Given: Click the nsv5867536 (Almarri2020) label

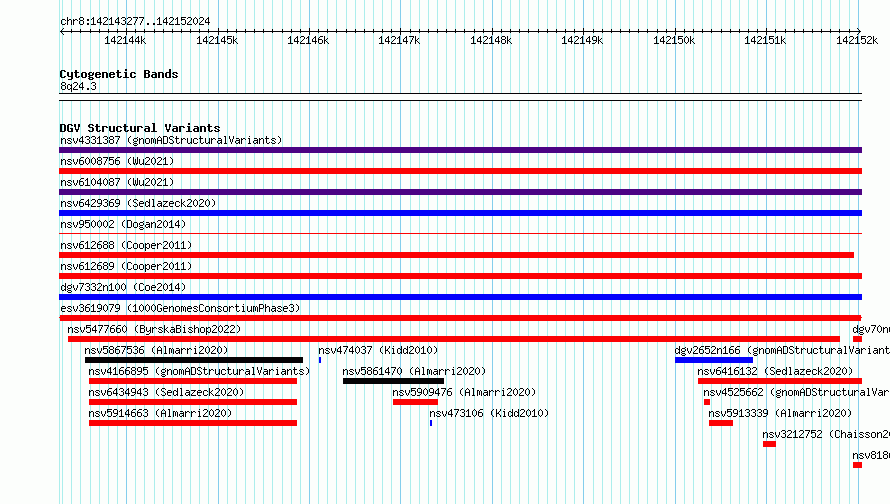Looking at the screenshot, I should tap(156, 350).
